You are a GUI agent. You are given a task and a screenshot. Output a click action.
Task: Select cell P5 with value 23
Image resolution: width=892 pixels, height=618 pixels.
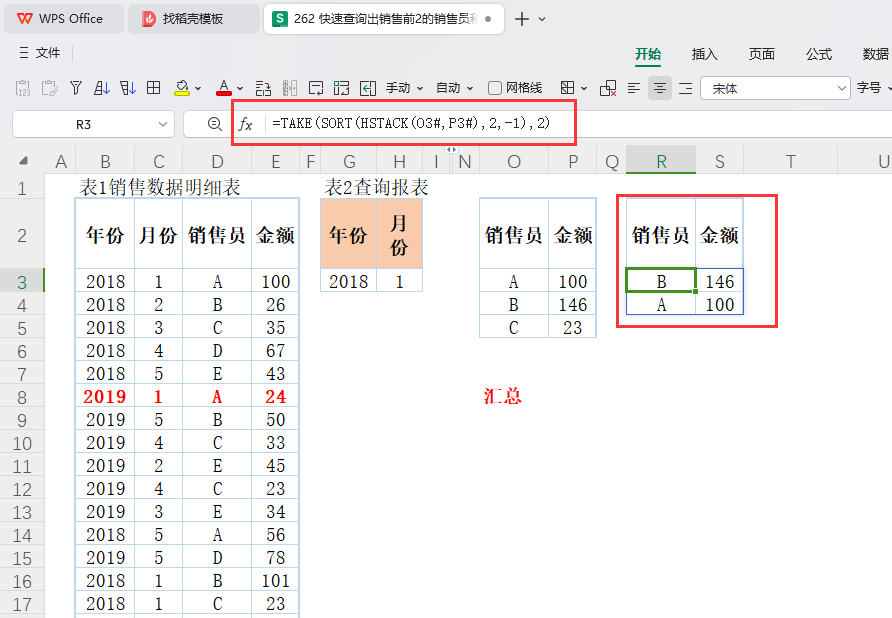pyautogui.click(x=572, y=327)
